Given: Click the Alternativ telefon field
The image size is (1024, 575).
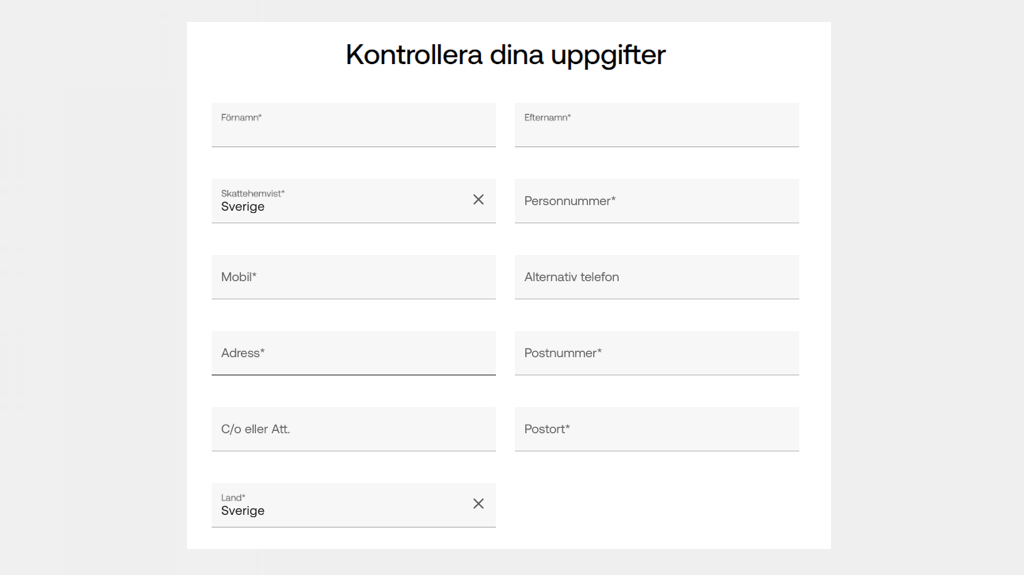Looking at the screenshot, I should (x=656, y=277).
